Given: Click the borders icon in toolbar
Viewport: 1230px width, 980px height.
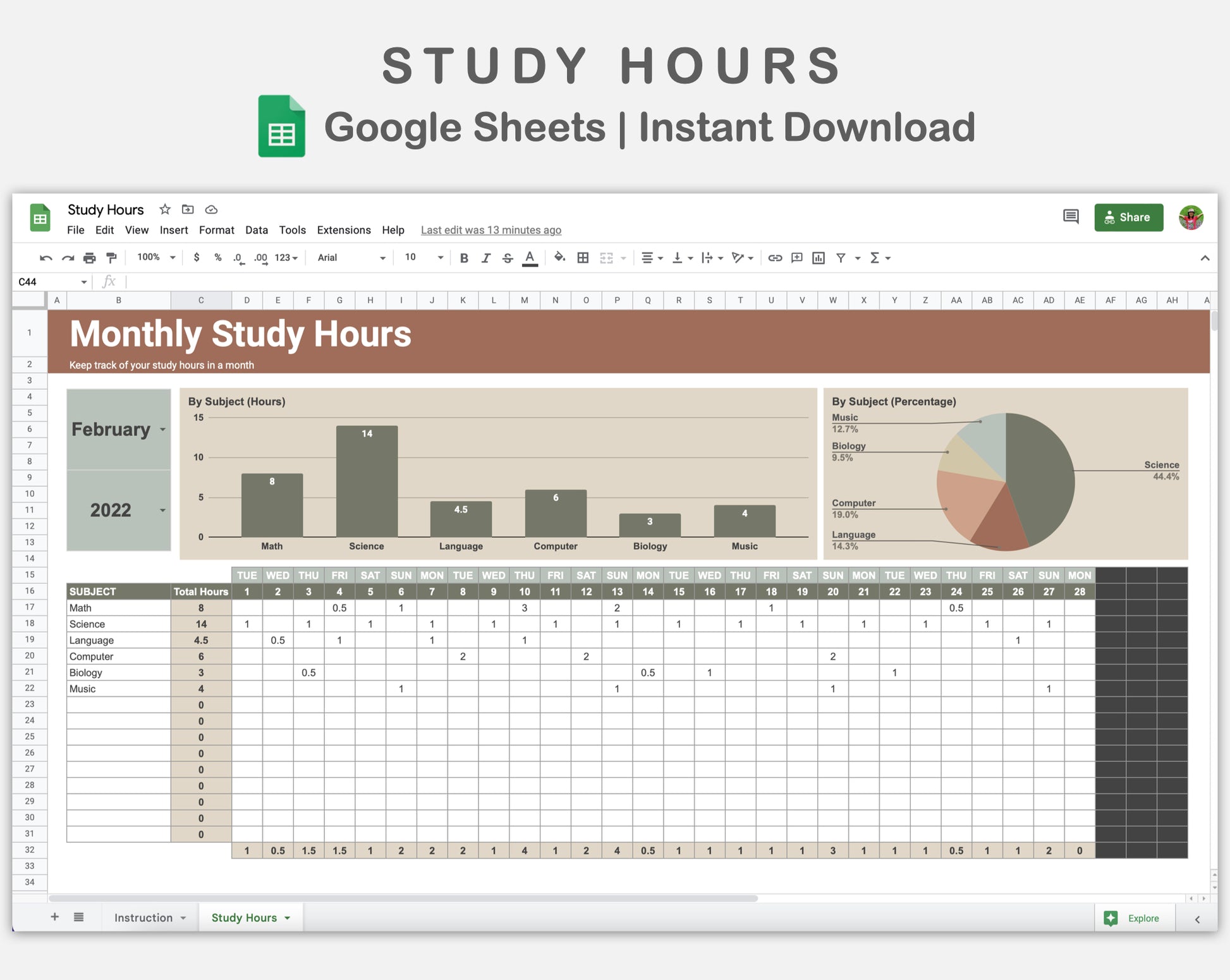Looking at the screenshot, I should [583, 258].
